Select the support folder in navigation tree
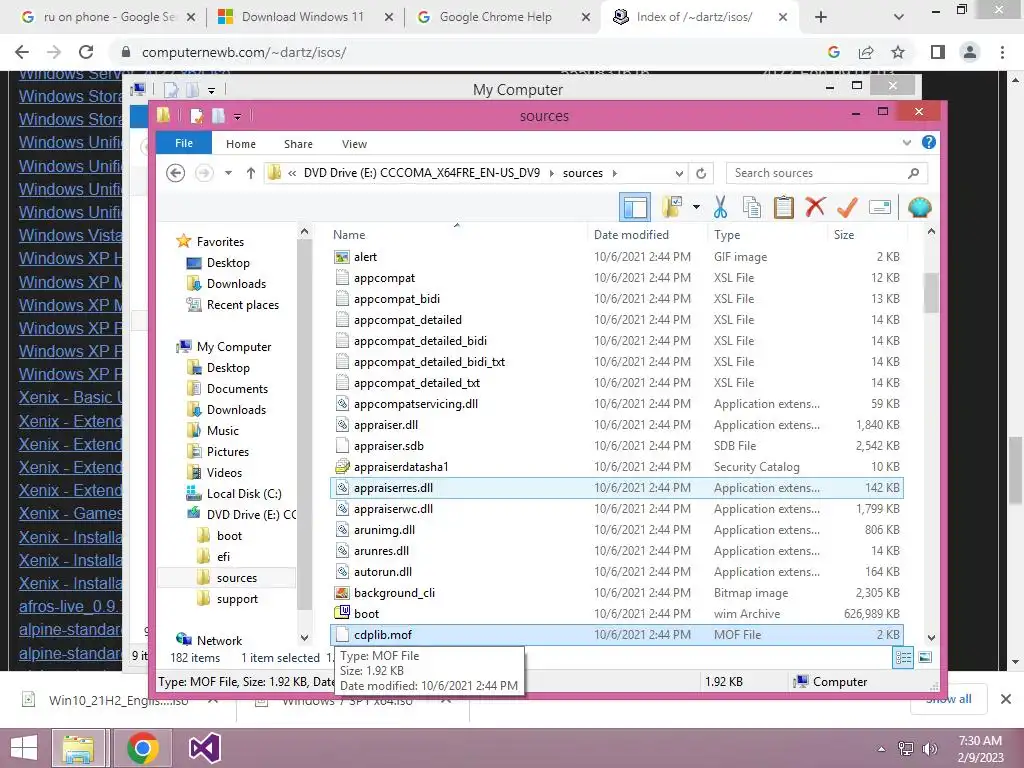Viewport: 1024px width, 768px height. pyautogui.click(x=236, y=599)
